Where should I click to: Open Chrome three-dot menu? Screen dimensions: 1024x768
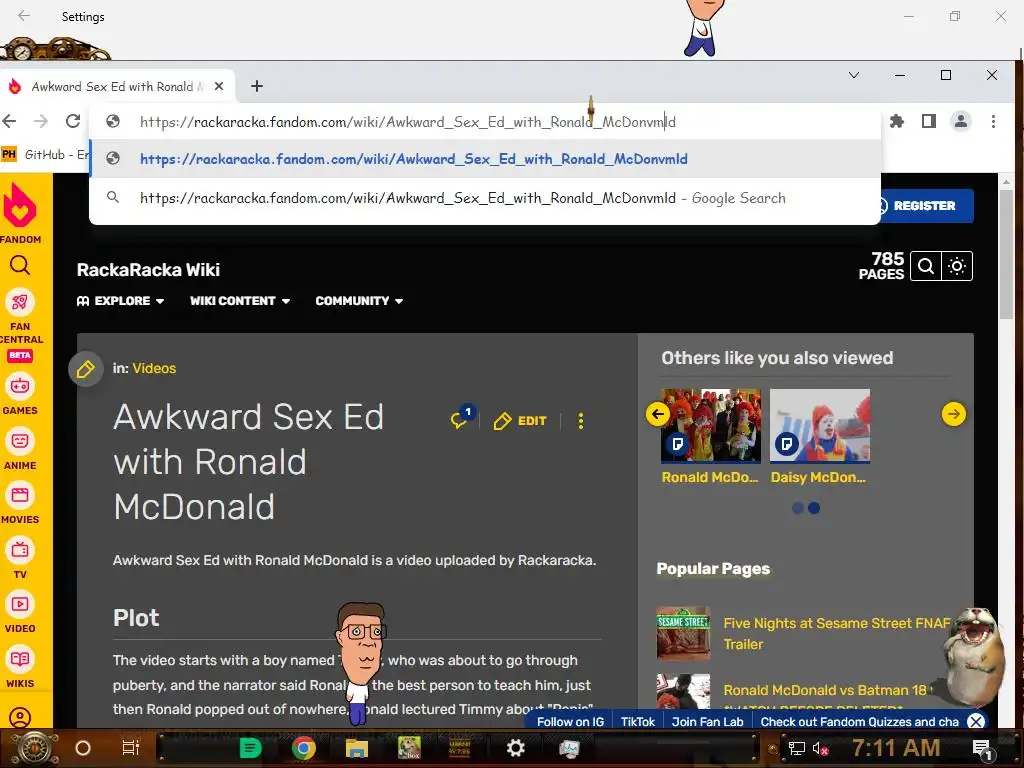coord(993,121)
